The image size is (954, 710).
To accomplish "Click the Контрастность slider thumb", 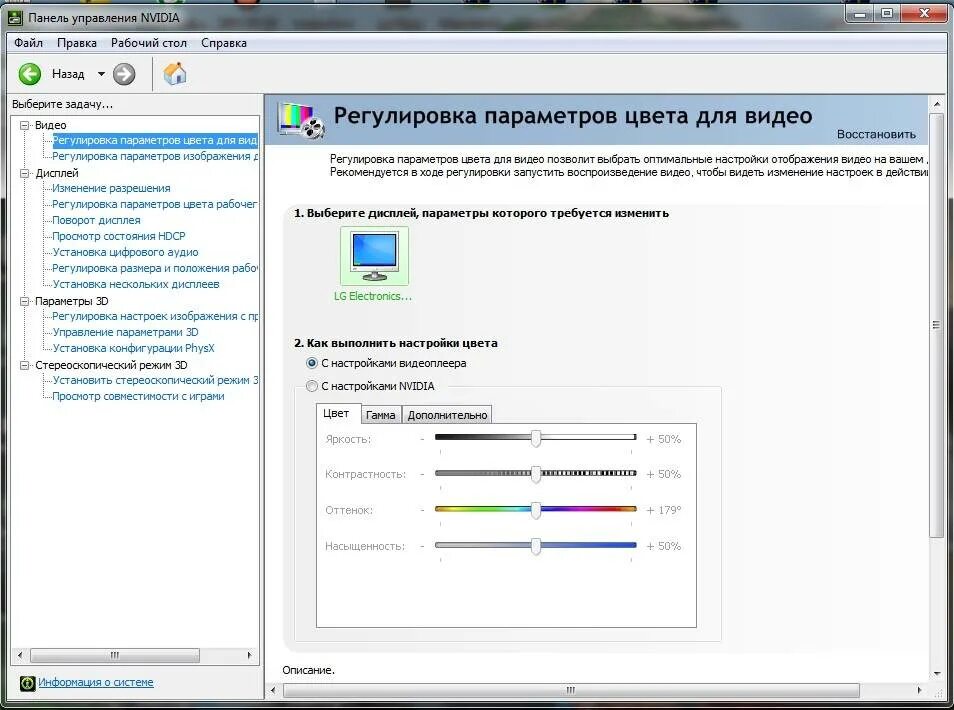I will tap(535, 474).
